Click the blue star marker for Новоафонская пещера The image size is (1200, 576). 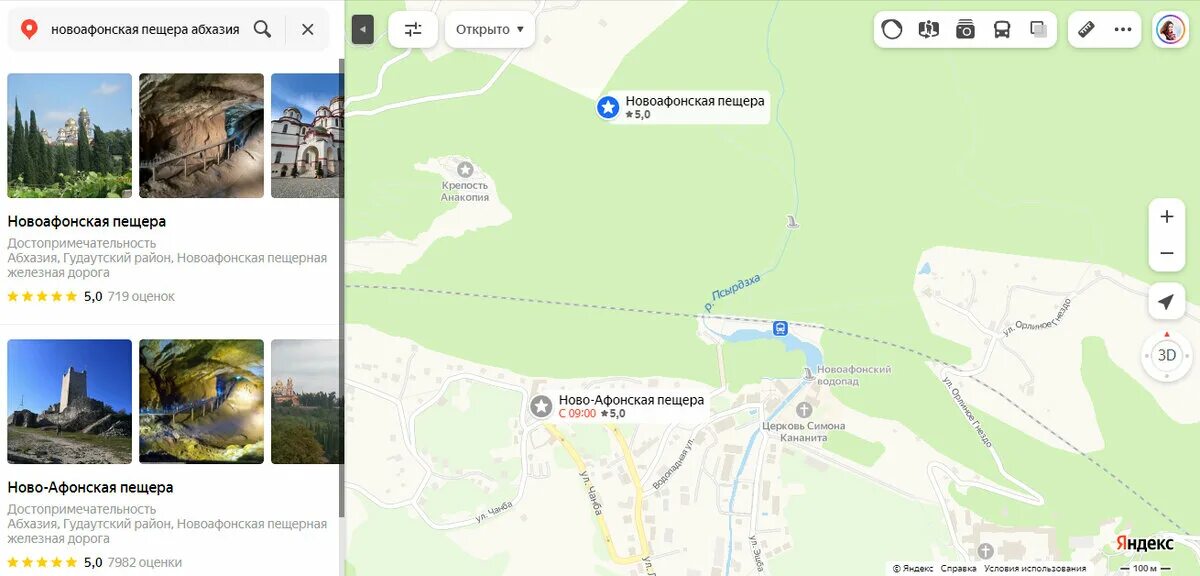tap(608, 107)
